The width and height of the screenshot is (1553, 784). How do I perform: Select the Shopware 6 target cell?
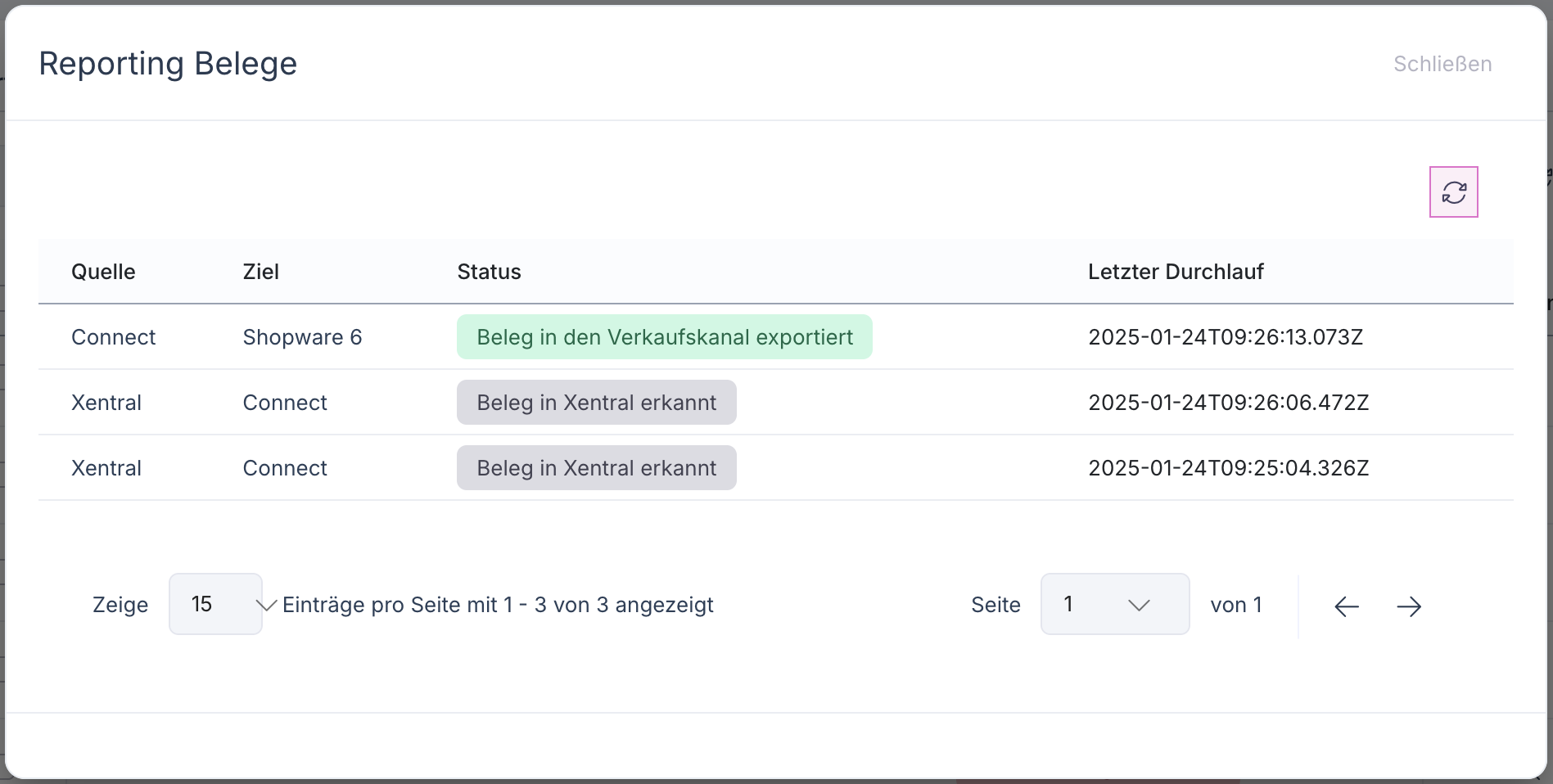tap(302, 337)
